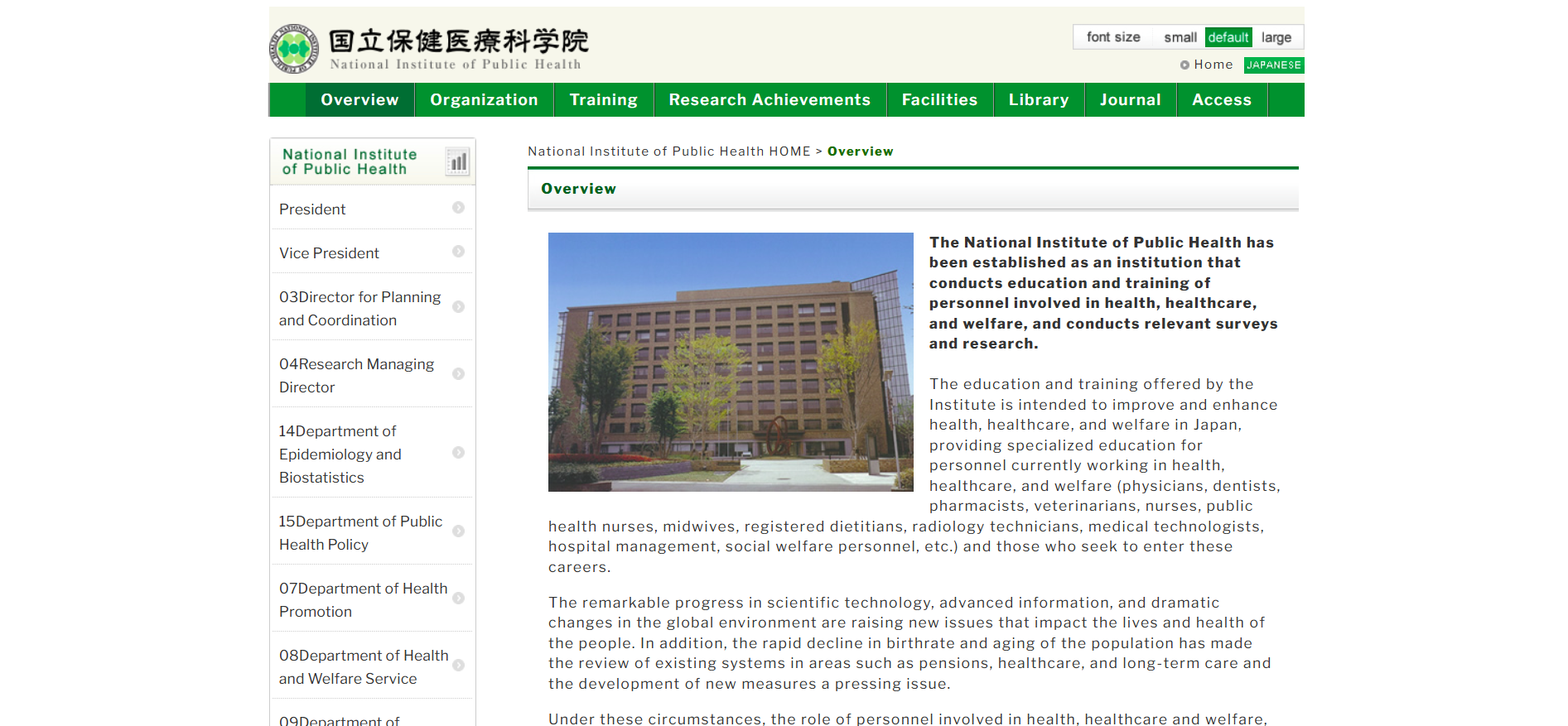Open the Library navigation tab
Image resolution: width=1568 pixels, height=726 pixels.
click(x=1038, y=100)
